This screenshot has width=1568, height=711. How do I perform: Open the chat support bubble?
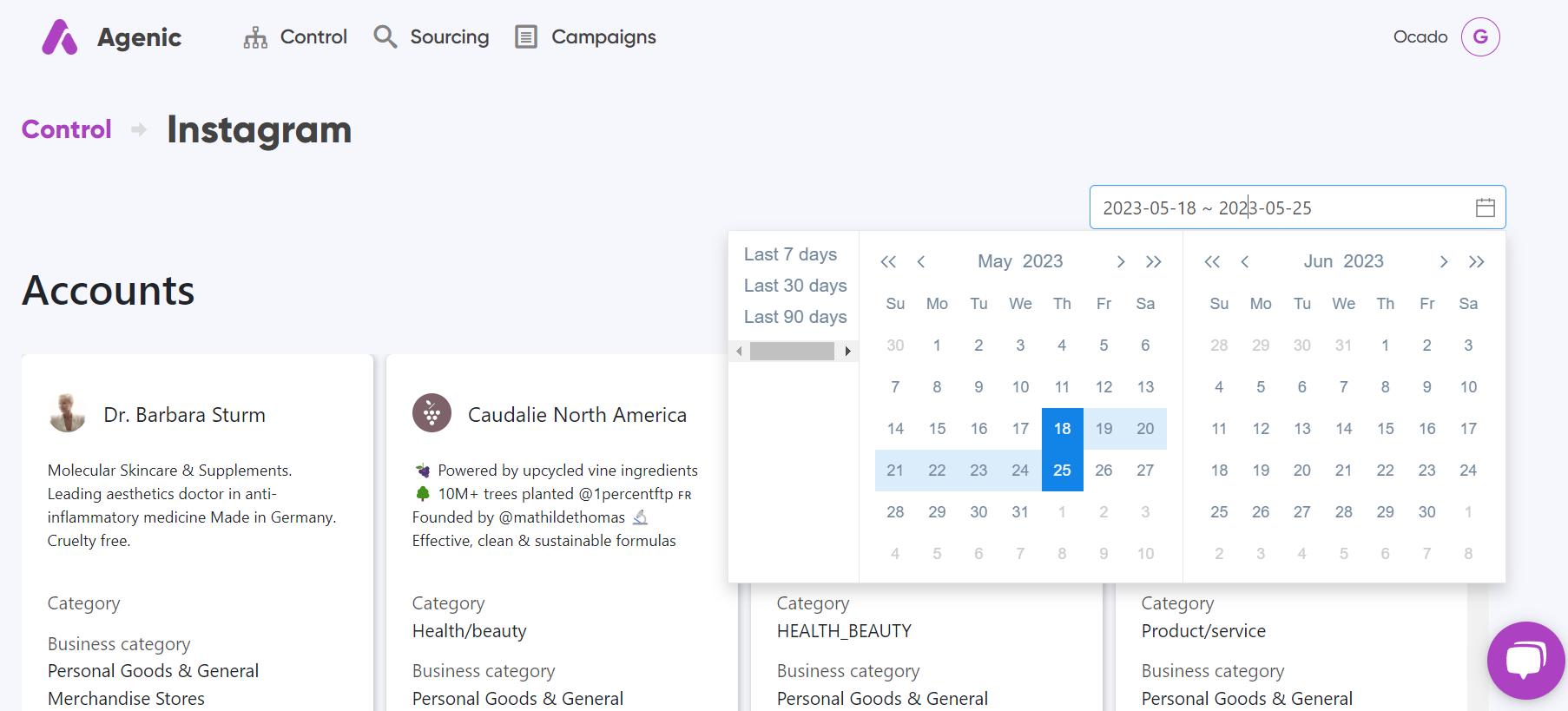(1525, 661)
